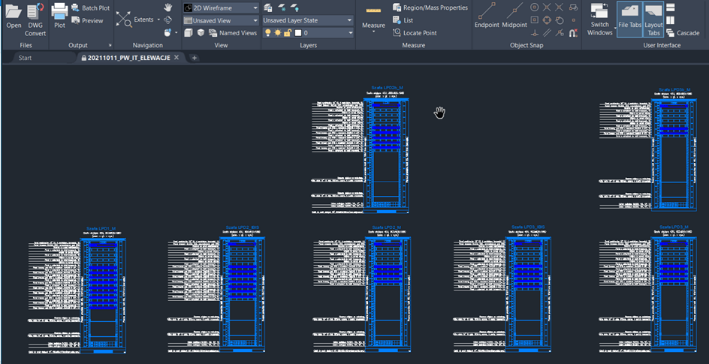Select the 20211011_PW_IT_ELEWACJE file tab

[x=126, y=58]
